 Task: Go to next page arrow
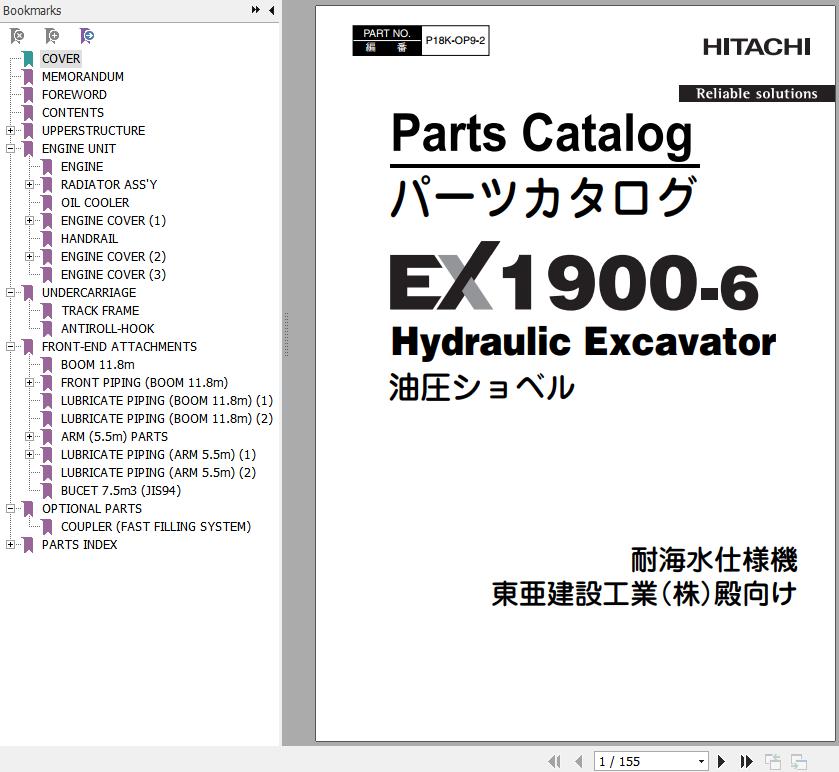[721, 761]
